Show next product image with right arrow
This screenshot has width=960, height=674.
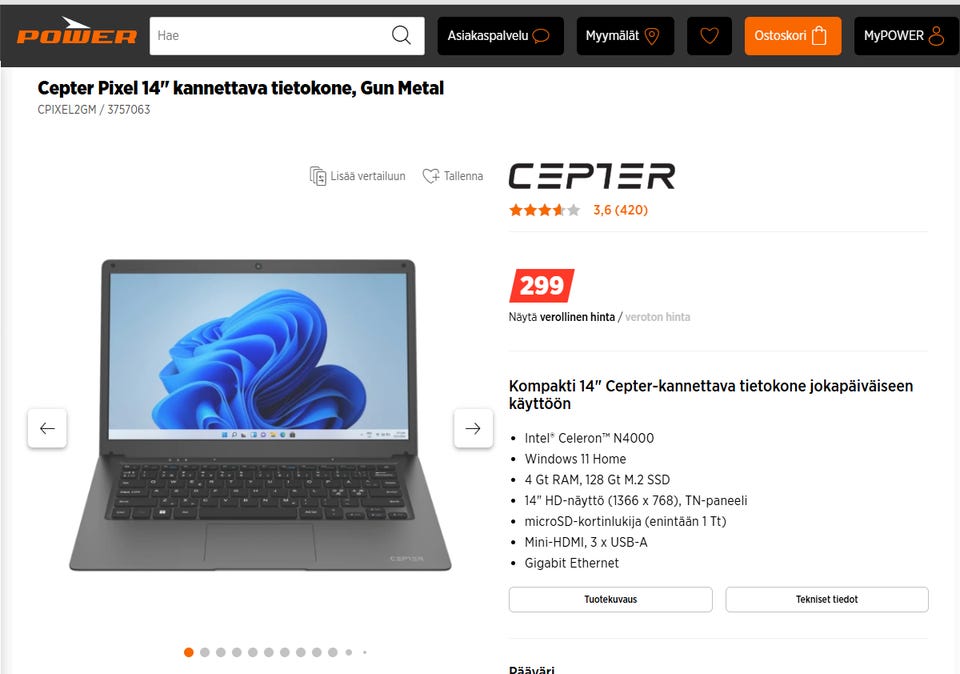[473, 429]
